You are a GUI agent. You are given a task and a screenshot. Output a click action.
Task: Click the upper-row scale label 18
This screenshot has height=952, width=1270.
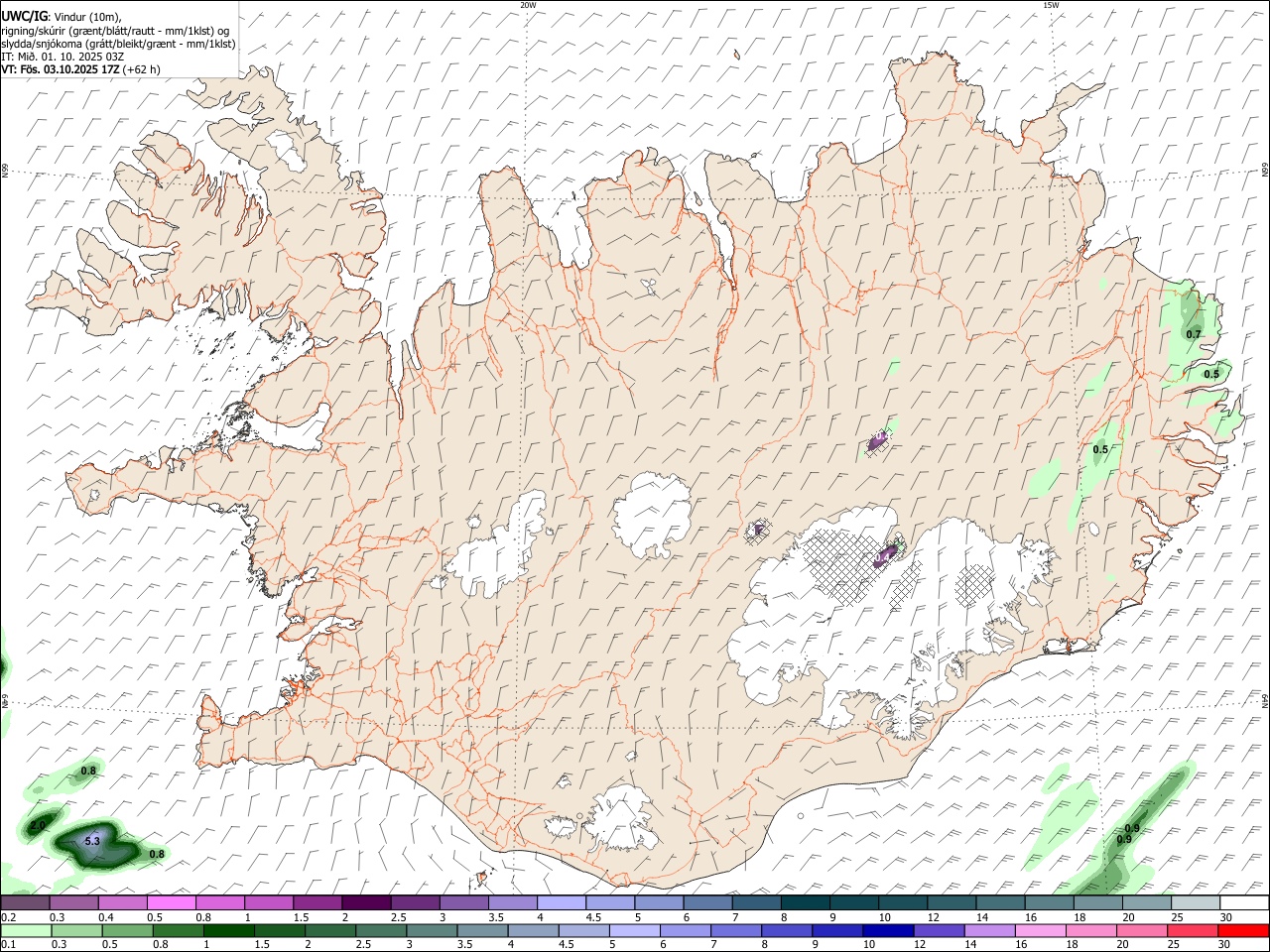coord(1080,917)
